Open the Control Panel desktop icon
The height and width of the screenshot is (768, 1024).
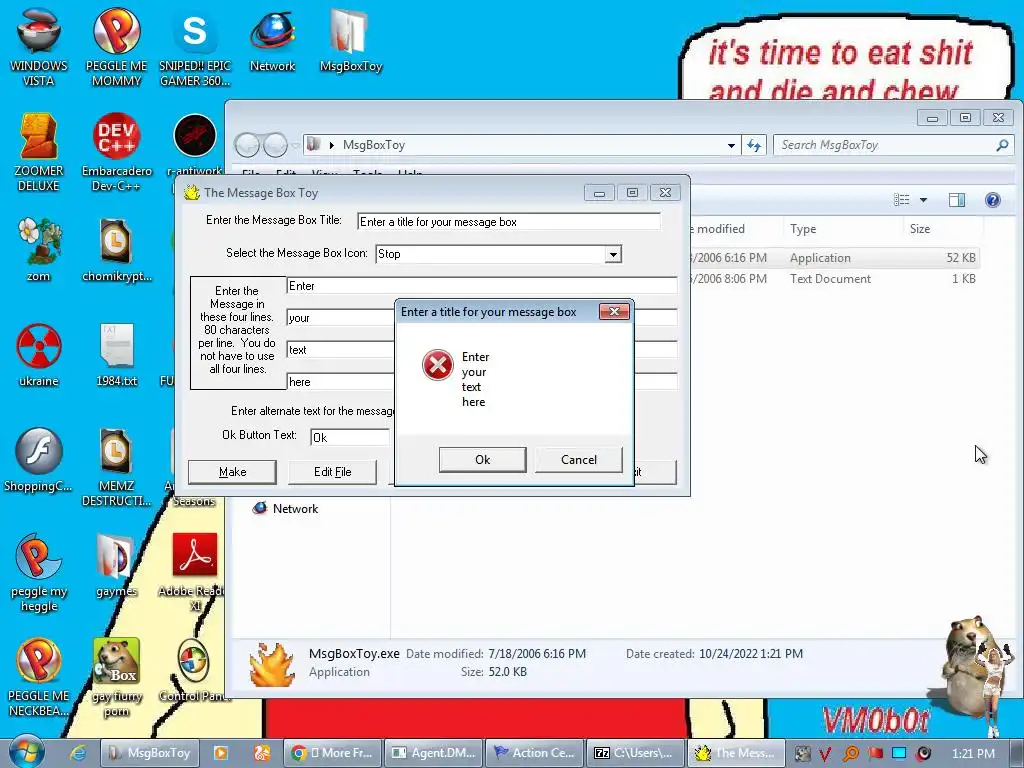(x=195, y=669)
